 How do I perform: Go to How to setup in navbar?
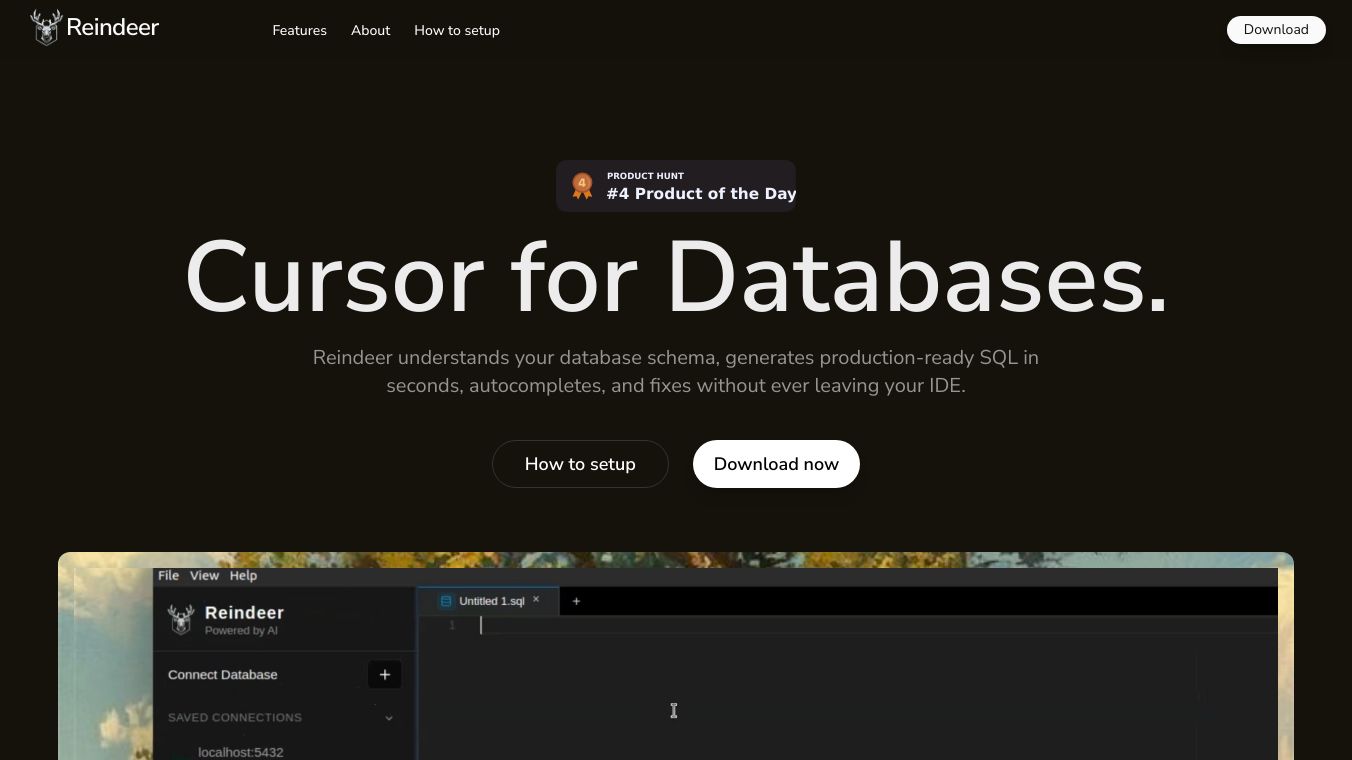[x=457, y=30]
